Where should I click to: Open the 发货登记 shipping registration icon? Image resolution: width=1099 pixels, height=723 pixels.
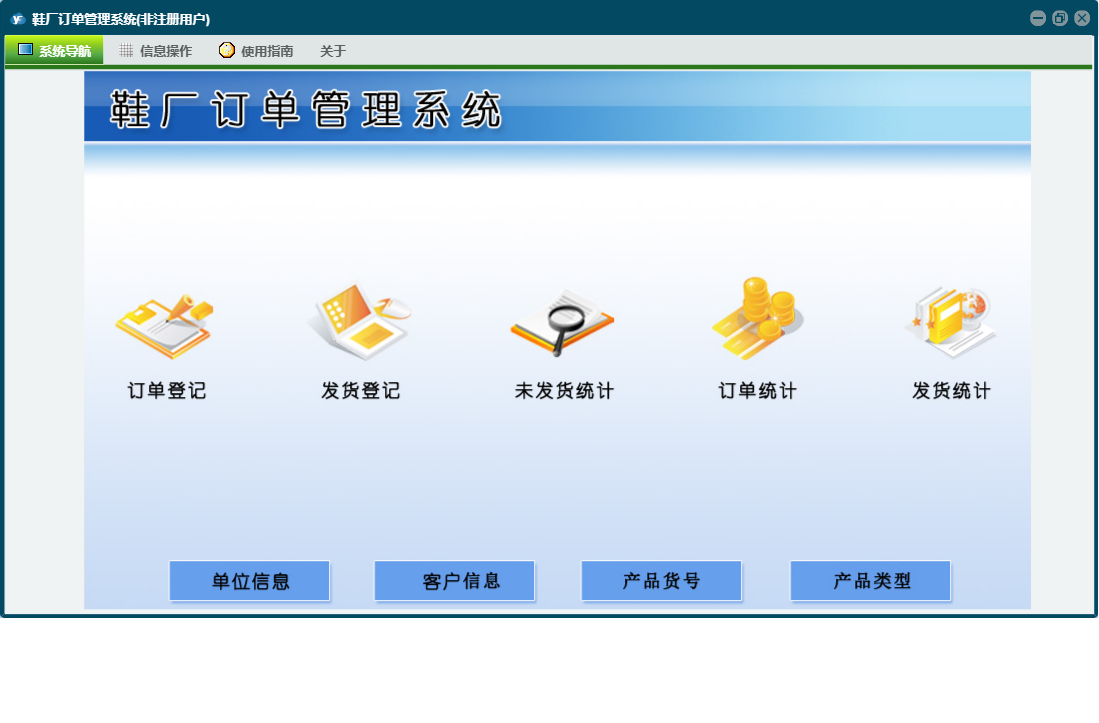click(359, 322)
